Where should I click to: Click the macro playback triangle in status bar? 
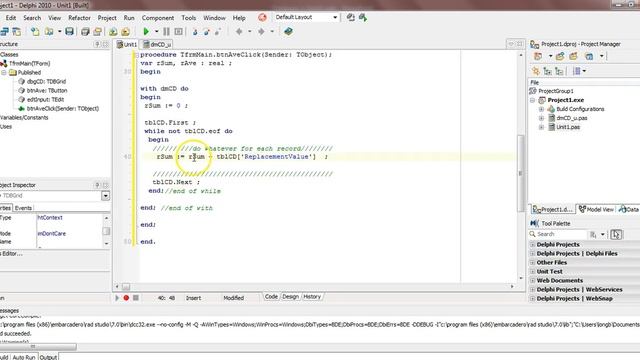click(117, 298)
